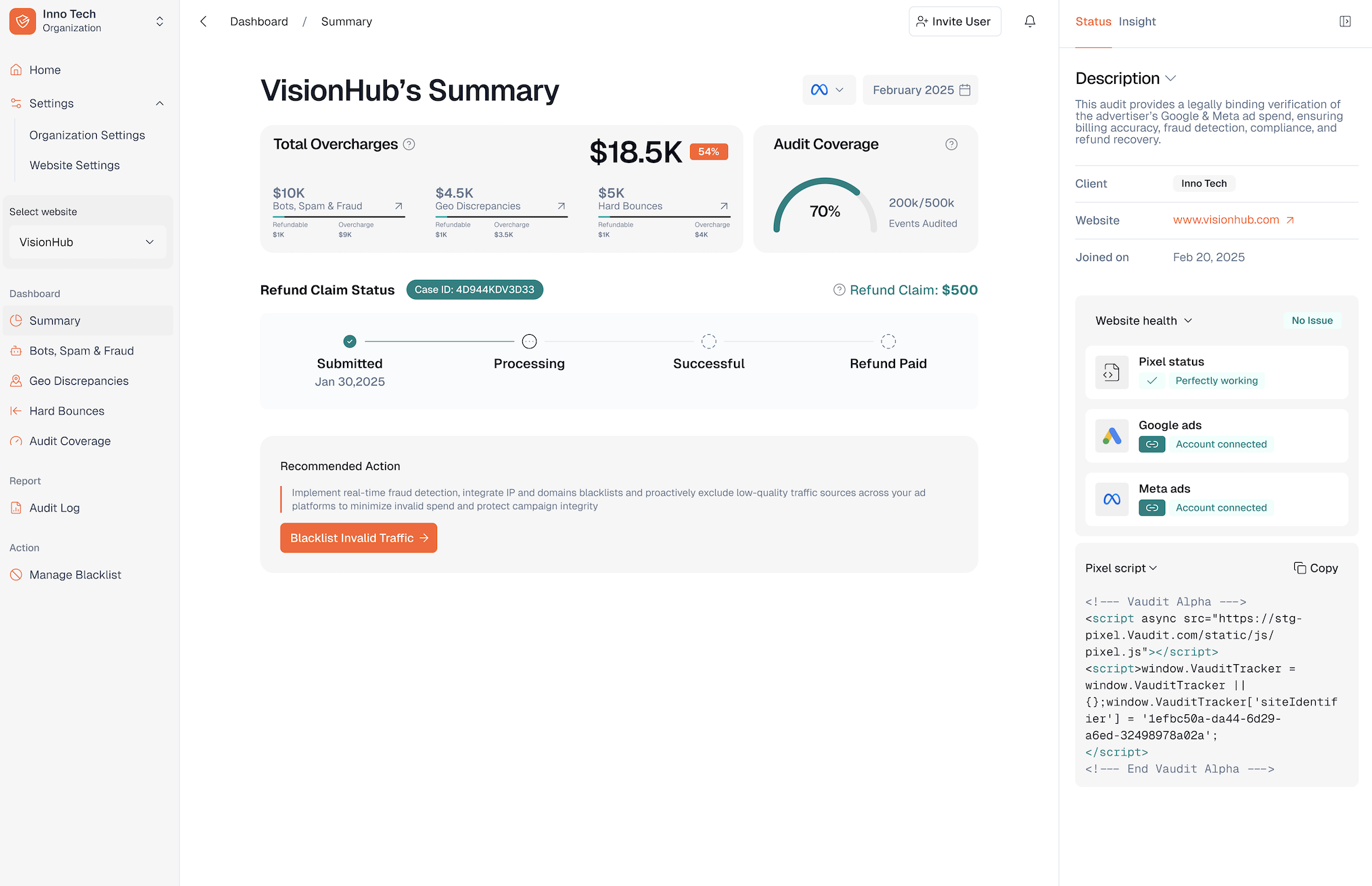Collapse the Settings menu section
1372x886 pixels.
160,103
